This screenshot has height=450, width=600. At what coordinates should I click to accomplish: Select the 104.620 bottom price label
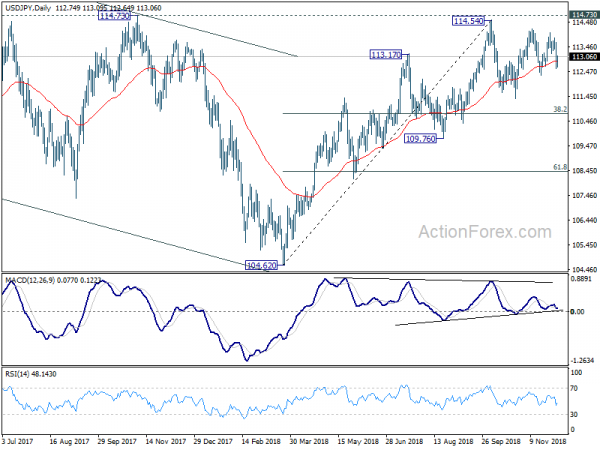coord(261,265)
